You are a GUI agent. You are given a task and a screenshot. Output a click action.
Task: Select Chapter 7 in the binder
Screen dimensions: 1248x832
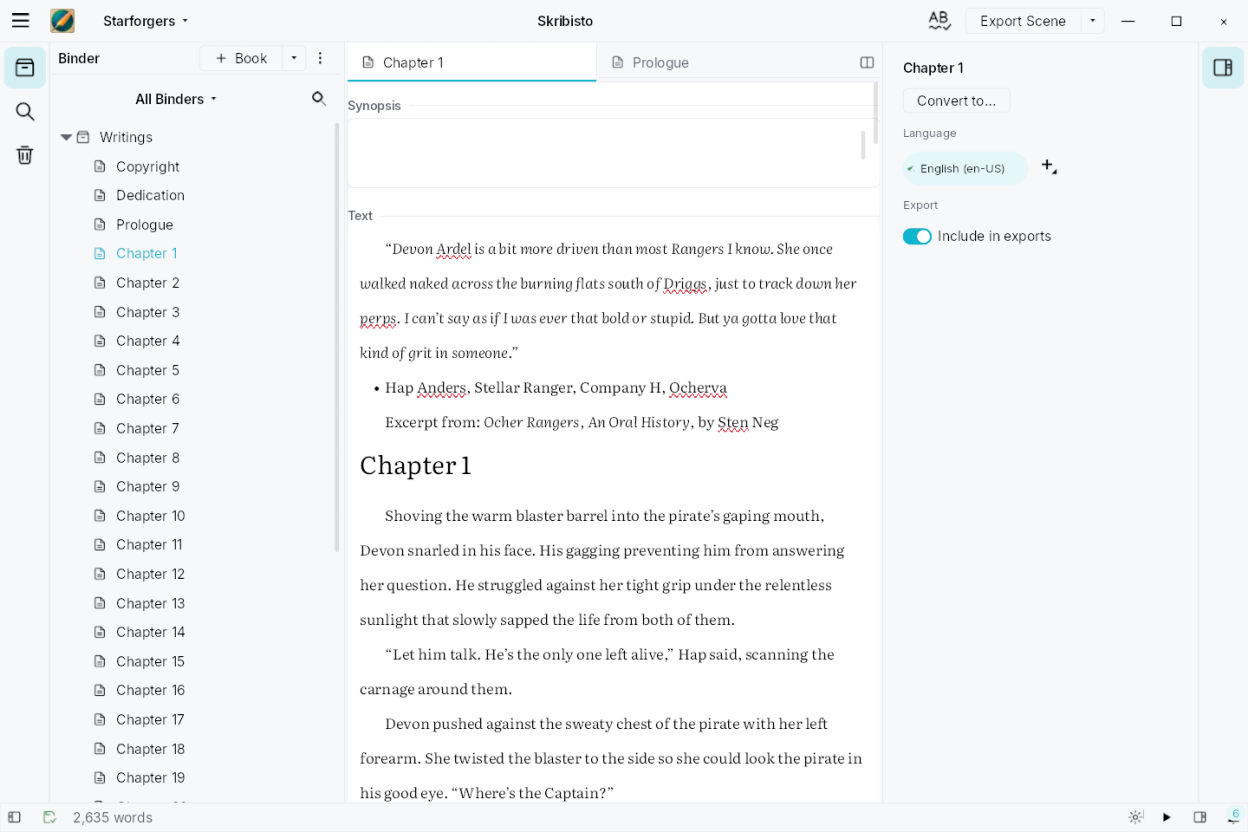point(148,428)
